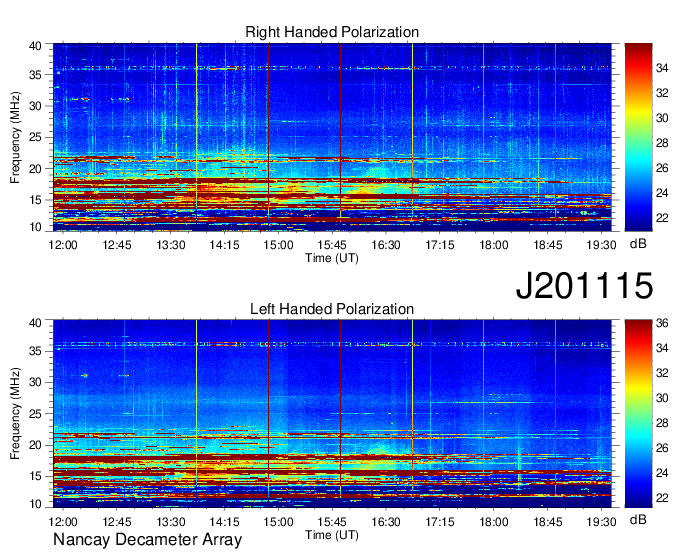Click the 15:45 tick under the Right Handed plot
The height and width of the screenshot is (552, 680).
click(x=332, y=245)
